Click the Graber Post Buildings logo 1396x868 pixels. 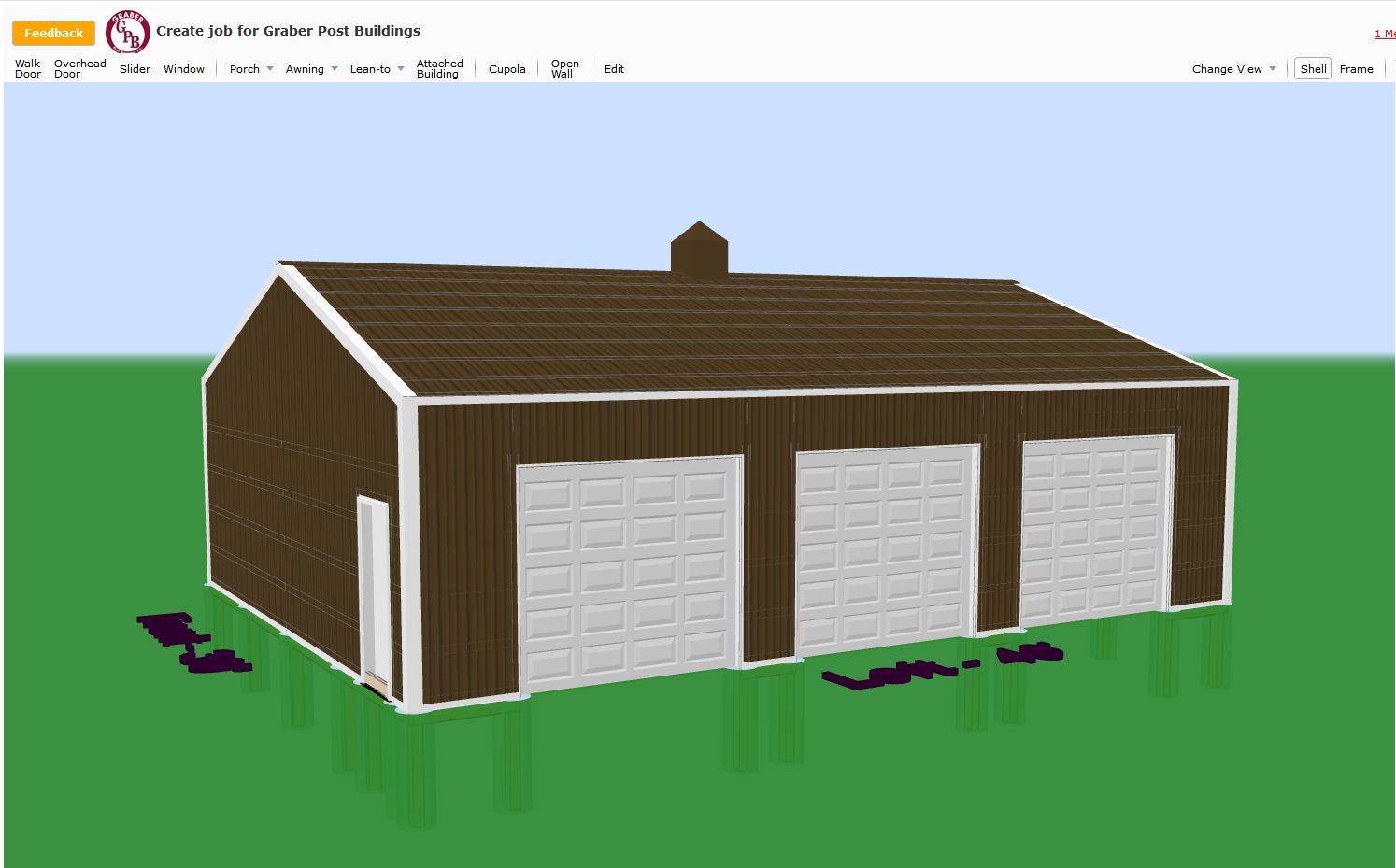tap(127, 33)
